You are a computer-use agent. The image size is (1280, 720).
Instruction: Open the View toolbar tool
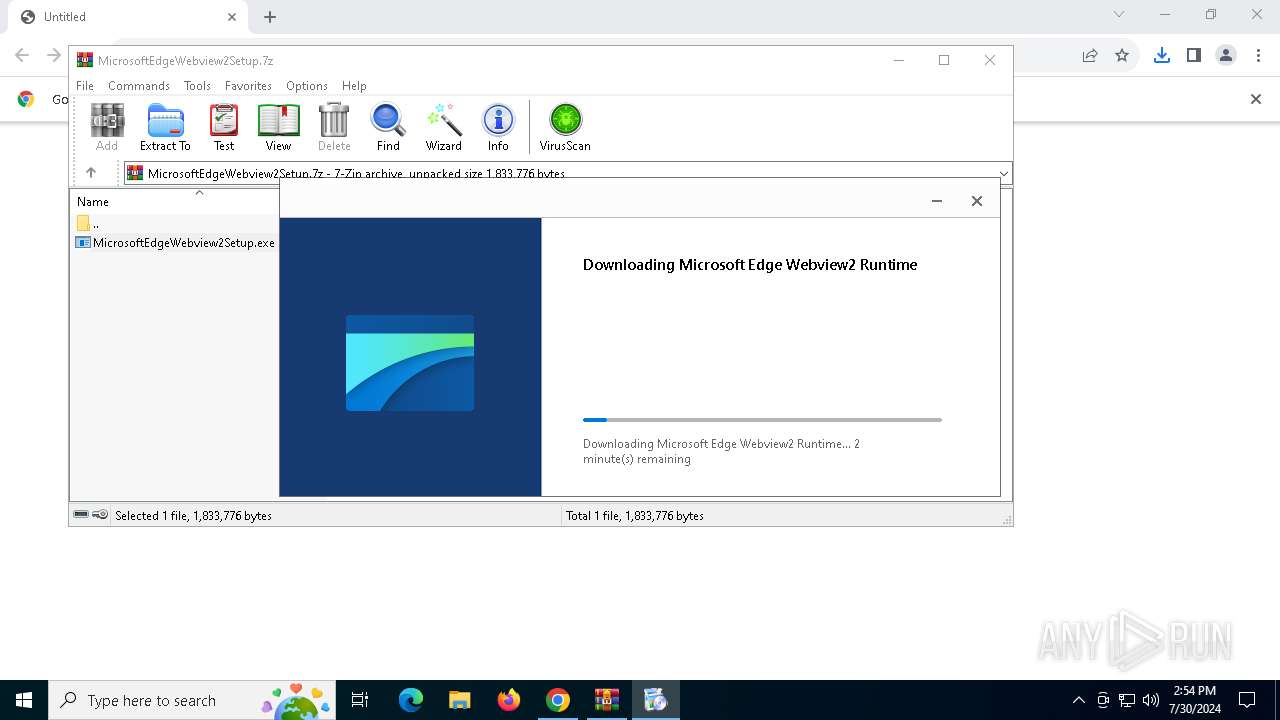(278, 127)
